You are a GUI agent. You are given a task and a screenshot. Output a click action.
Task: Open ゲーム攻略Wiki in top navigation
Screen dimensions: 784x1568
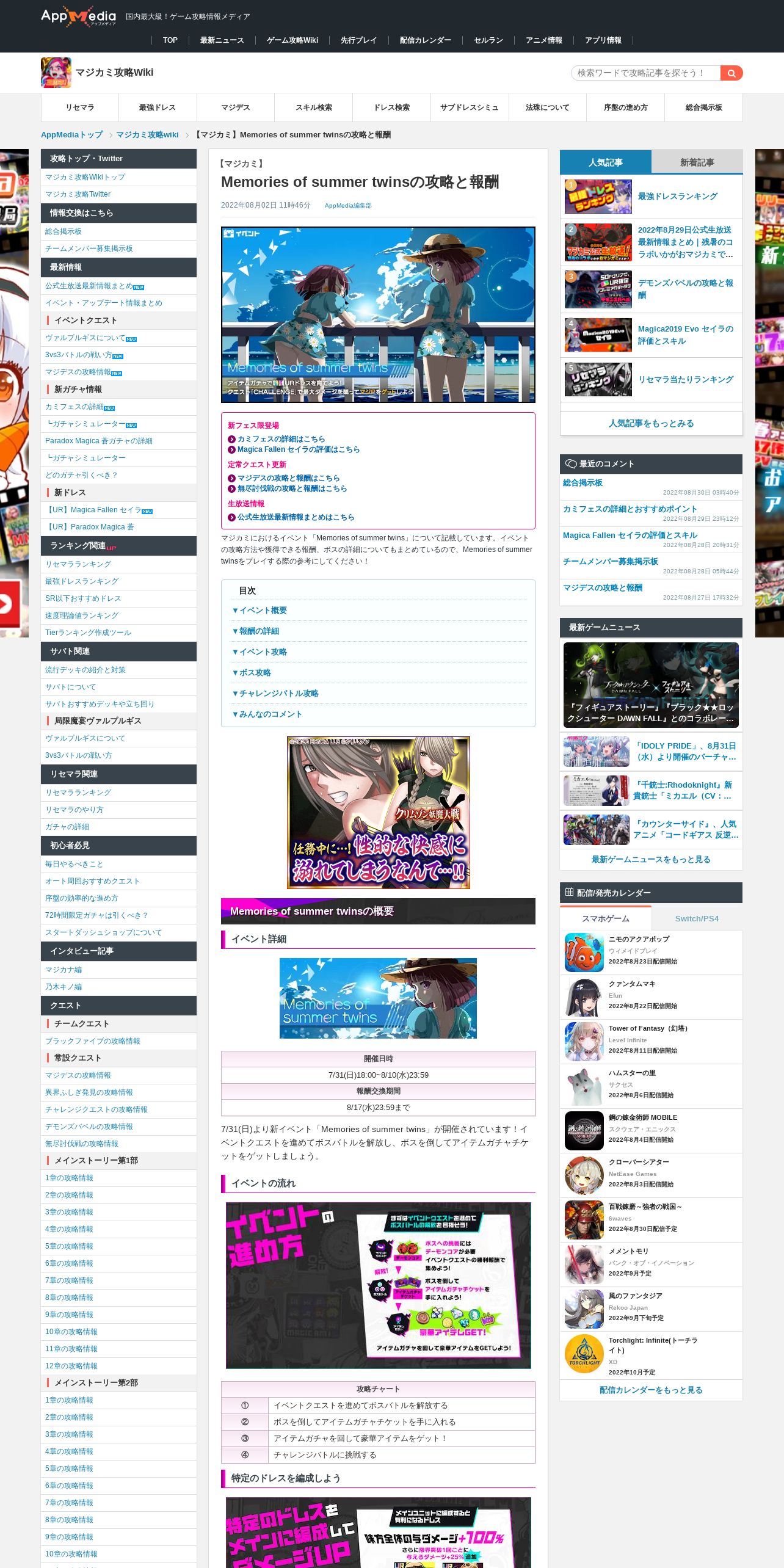click(292, 40)
